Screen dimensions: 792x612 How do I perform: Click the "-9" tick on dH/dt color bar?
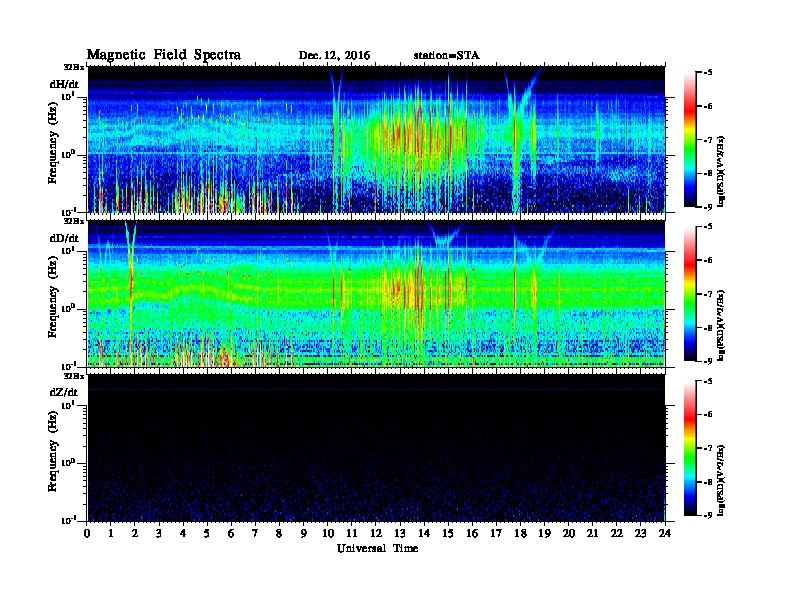[x=708, y=207]
